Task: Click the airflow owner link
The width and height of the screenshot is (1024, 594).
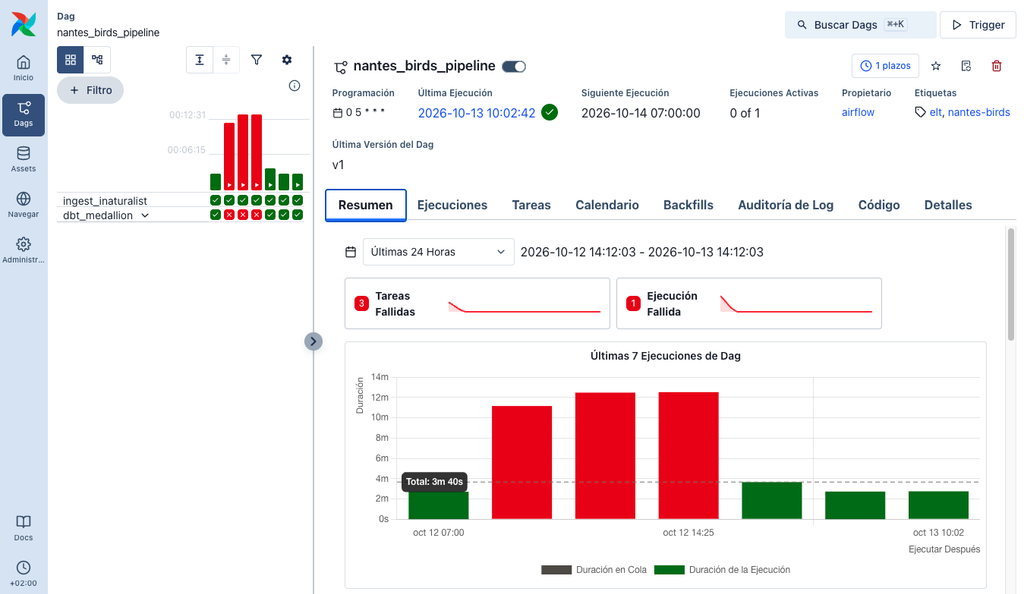Action: (858, 112)
